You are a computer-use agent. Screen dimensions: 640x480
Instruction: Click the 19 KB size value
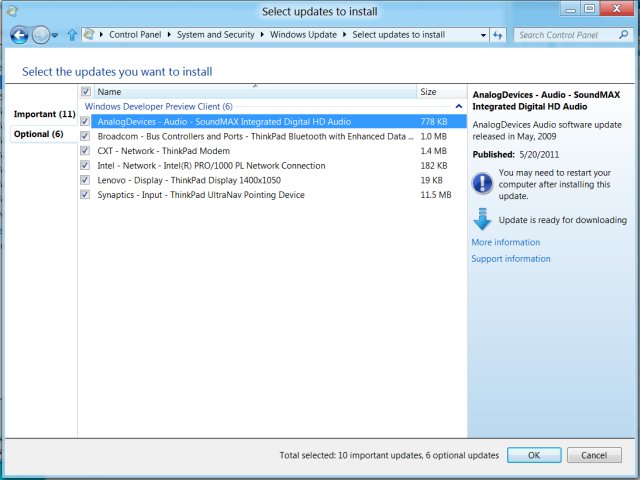coord(431,180)
